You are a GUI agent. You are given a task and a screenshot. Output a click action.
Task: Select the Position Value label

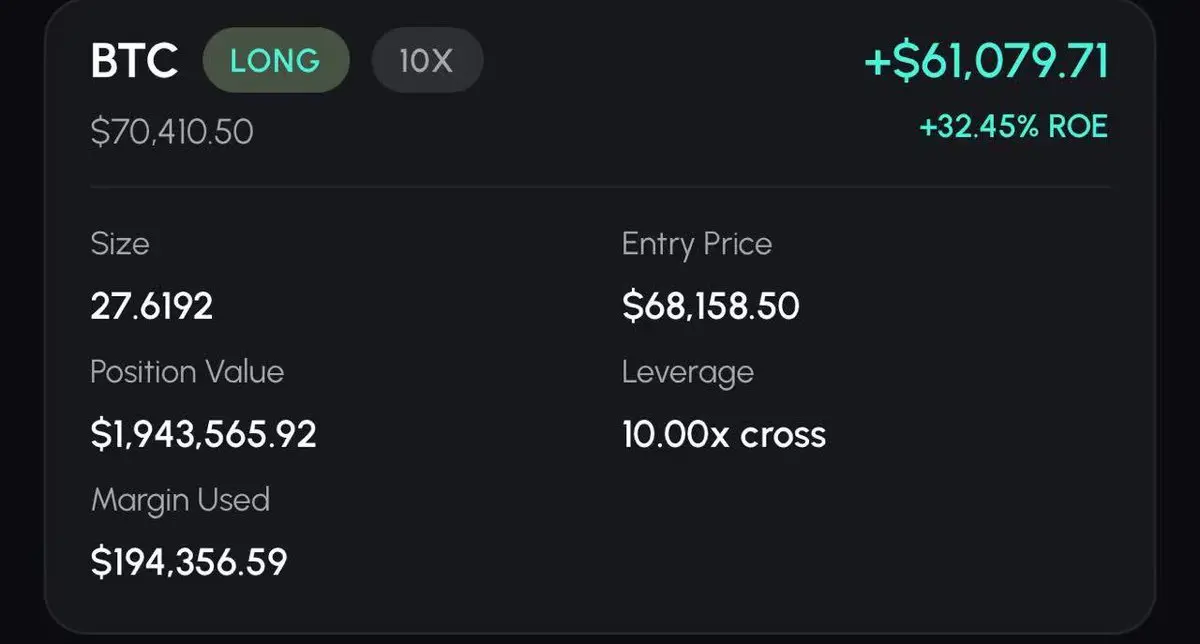click(x=187, y=372)
